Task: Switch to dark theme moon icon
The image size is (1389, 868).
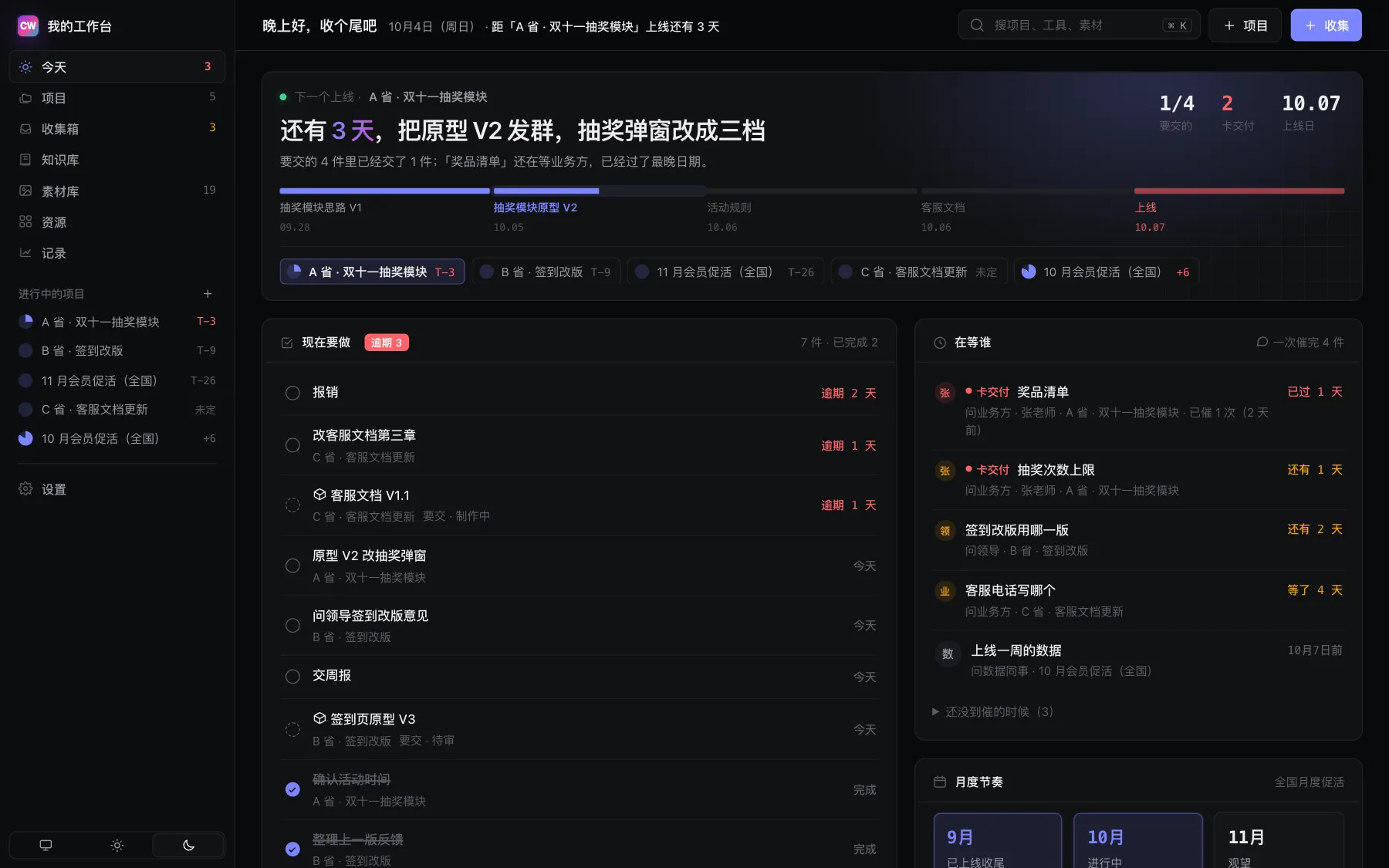Action: click(188, 846)
